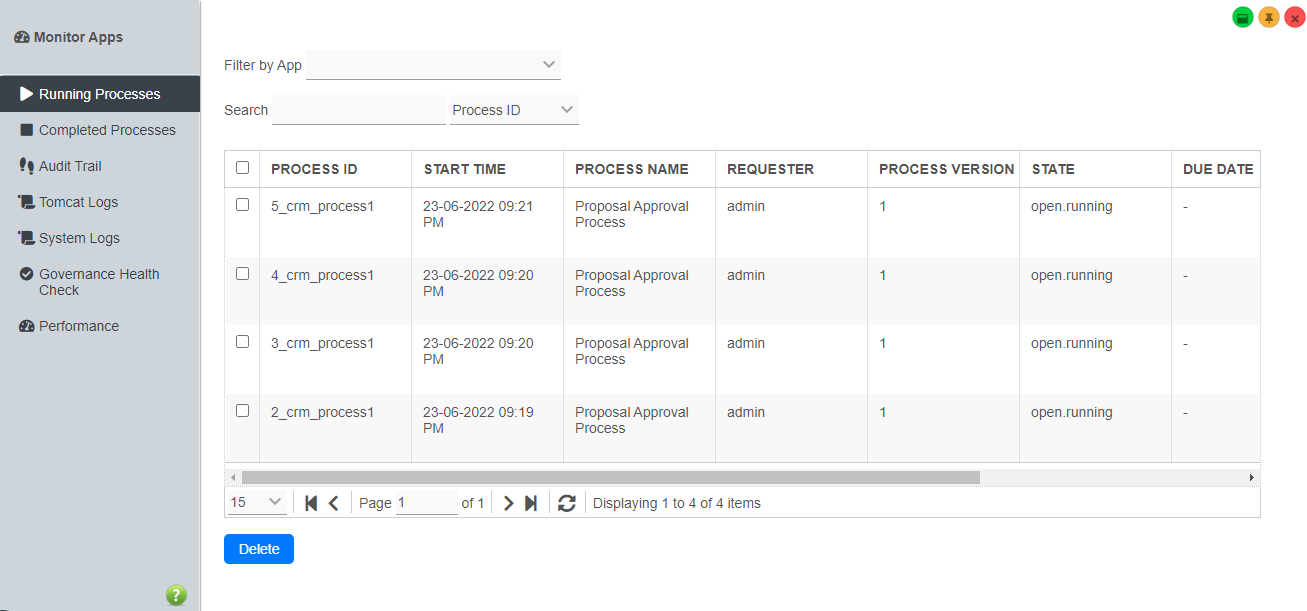Toggle the select-all header checkbox
The height and width of the screenshot is (611, 1307).
pyautogui.click(x=242, y=168)
